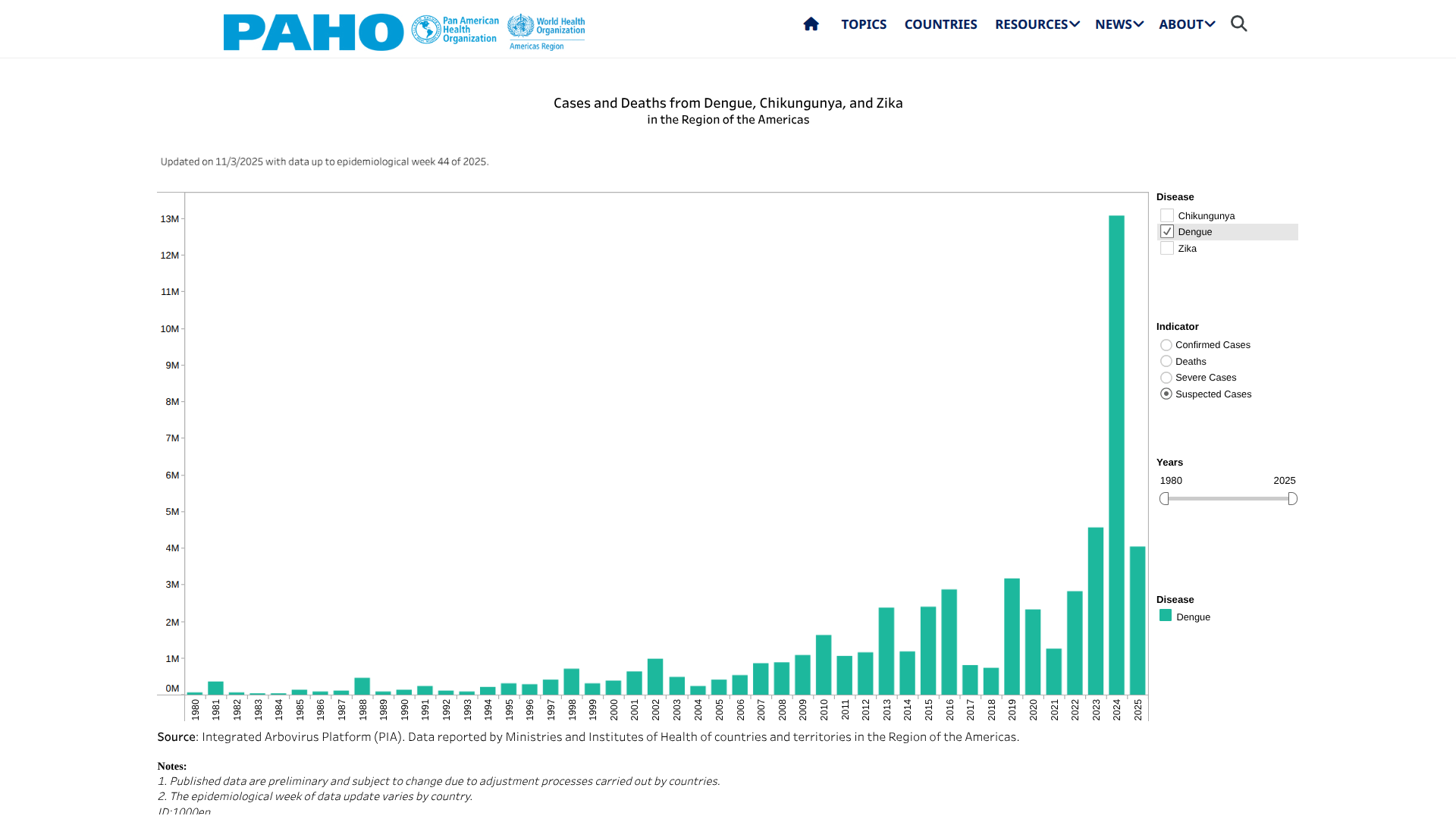Viewport: 1456px width, 819px height.
Task: Select the Confirmed Cases indicator
Action: pos(1166,345)
